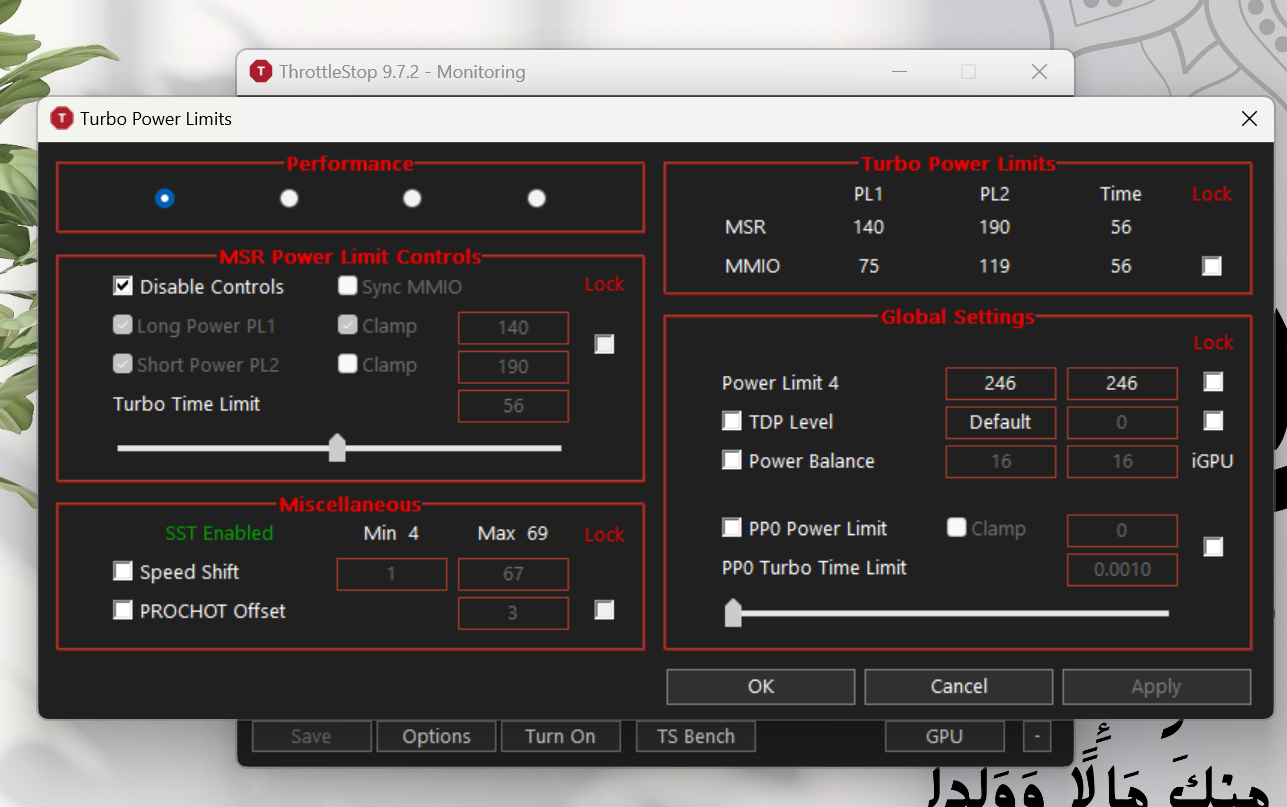Enable the Power Balance checkbox
The height and width of the screenshot is (807, 1287).
(732, 460)
